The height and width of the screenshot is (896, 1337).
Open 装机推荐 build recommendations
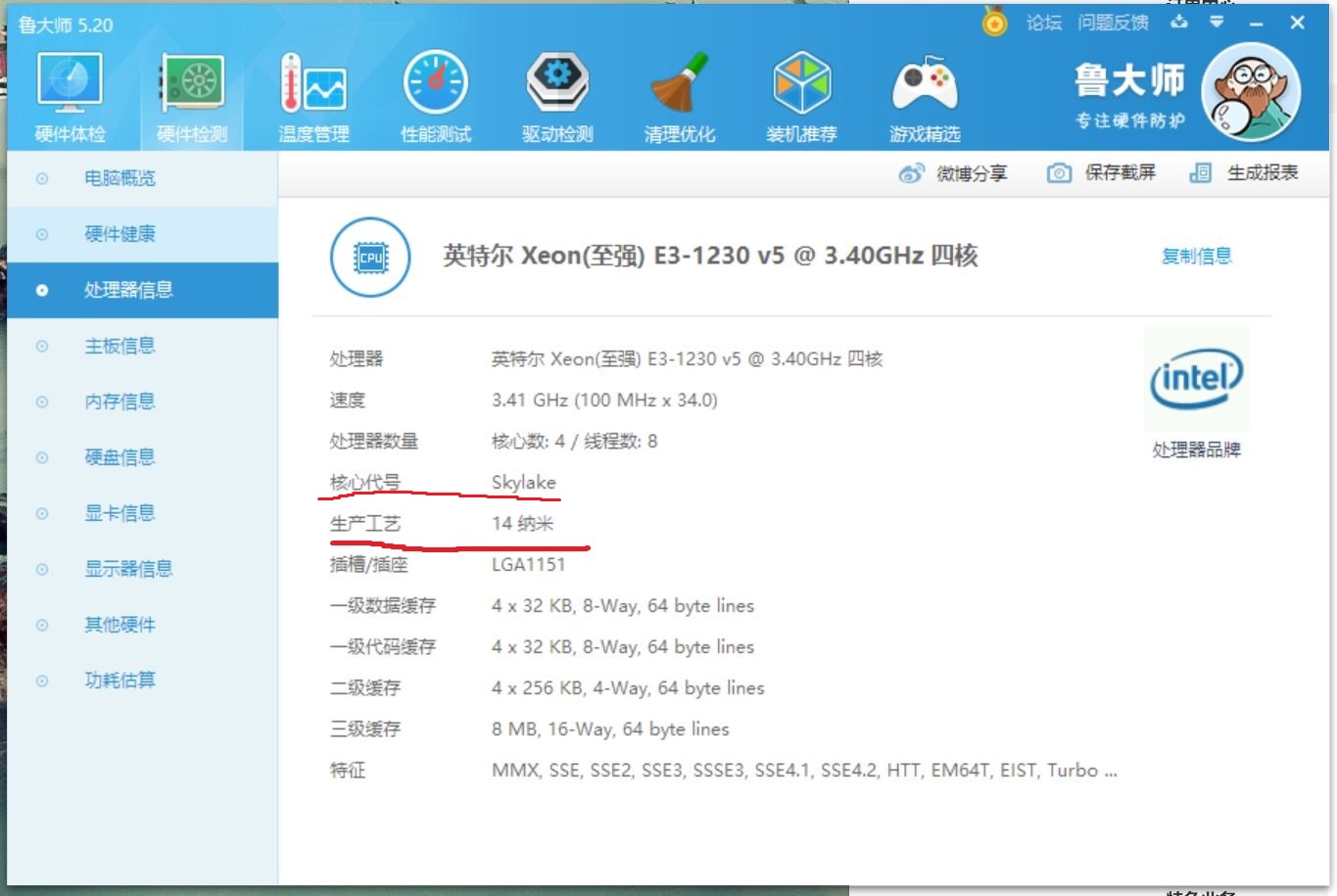pos(801,93)
